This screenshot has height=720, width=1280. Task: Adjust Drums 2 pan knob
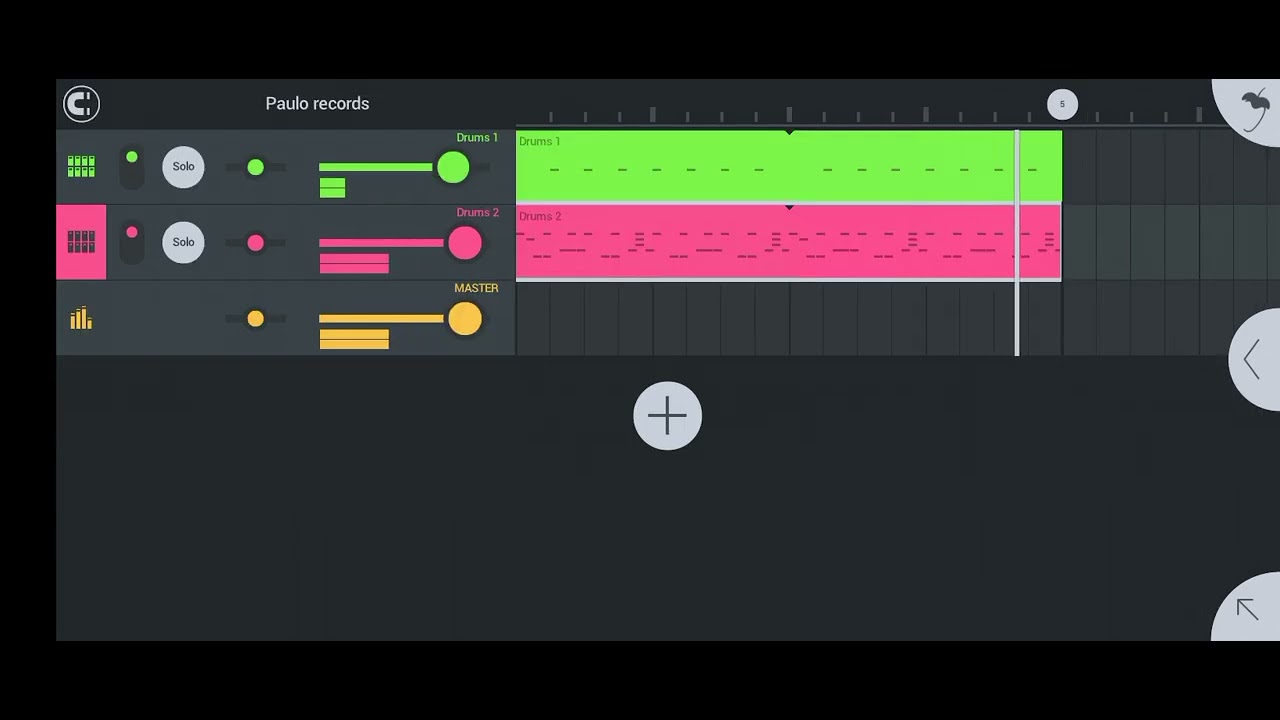[255, 242]
